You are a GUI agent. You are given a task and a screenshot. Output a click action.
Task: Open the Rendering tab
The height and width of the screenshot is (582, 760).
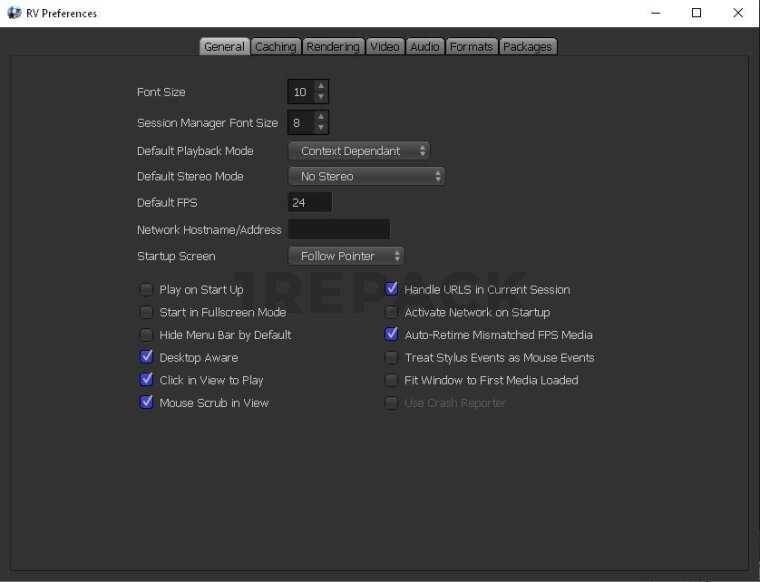333,46
